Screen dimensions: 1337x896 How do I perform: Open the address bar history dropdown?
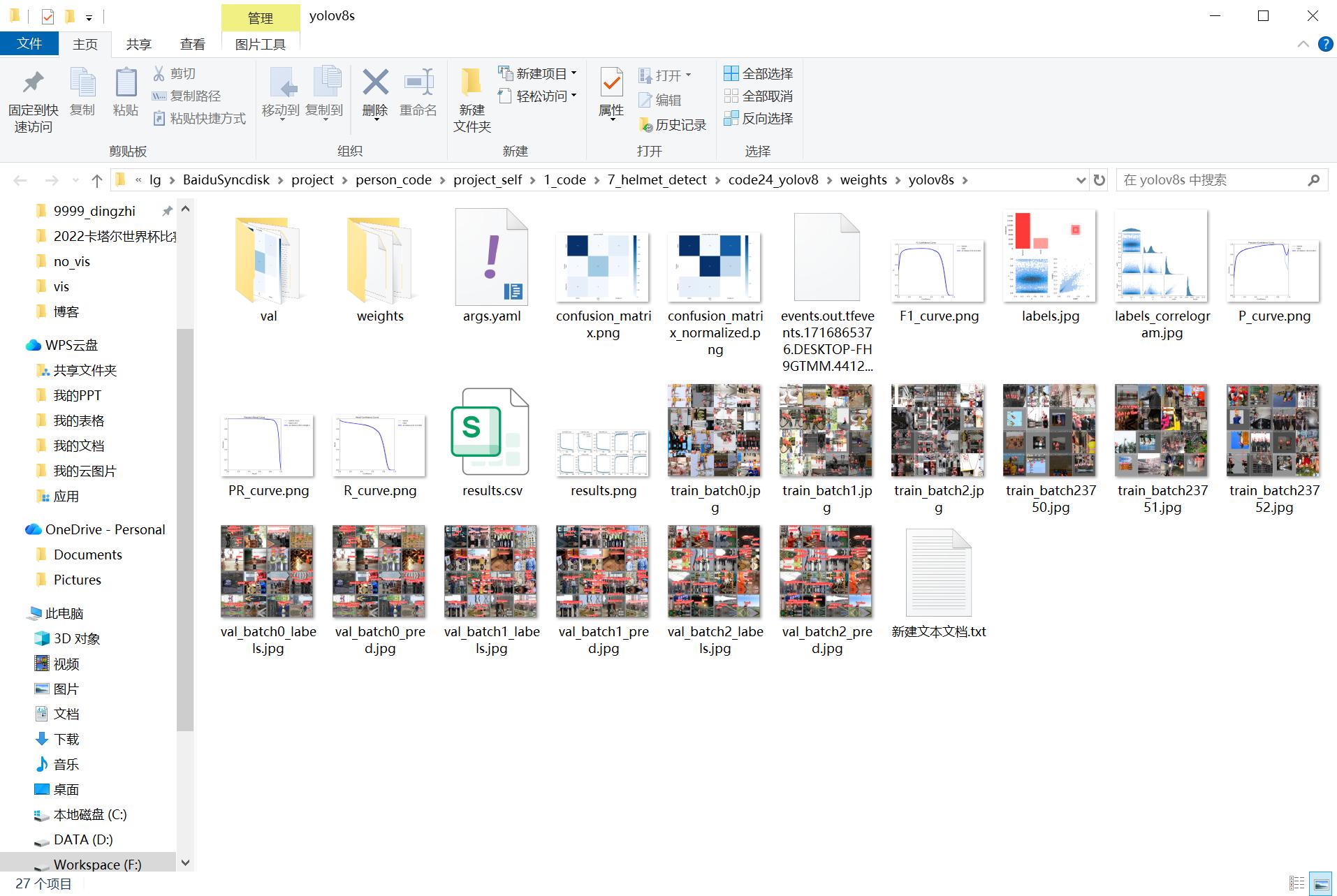point(1081,180)
